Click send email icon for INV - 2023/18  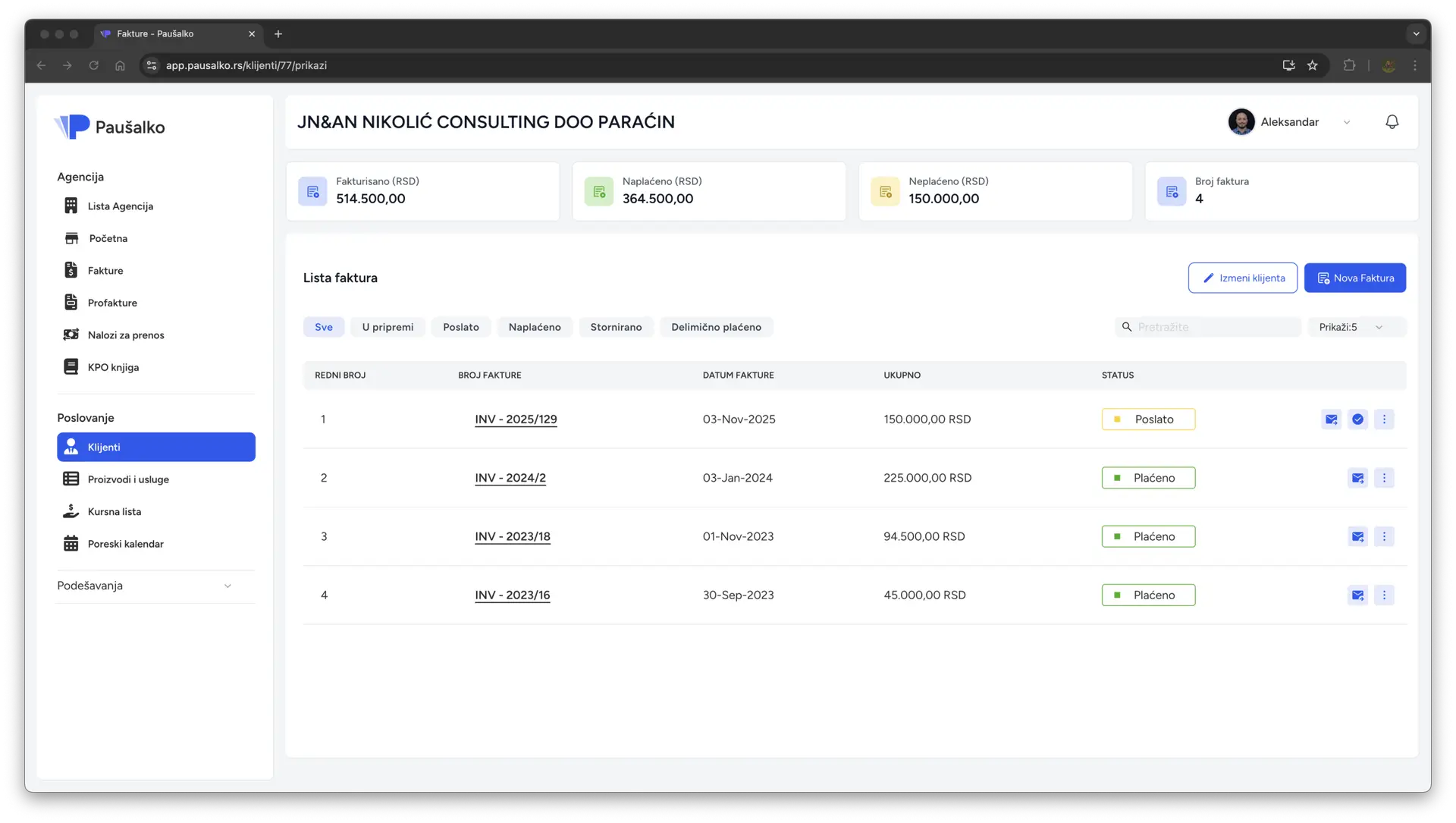[1357, 537]
